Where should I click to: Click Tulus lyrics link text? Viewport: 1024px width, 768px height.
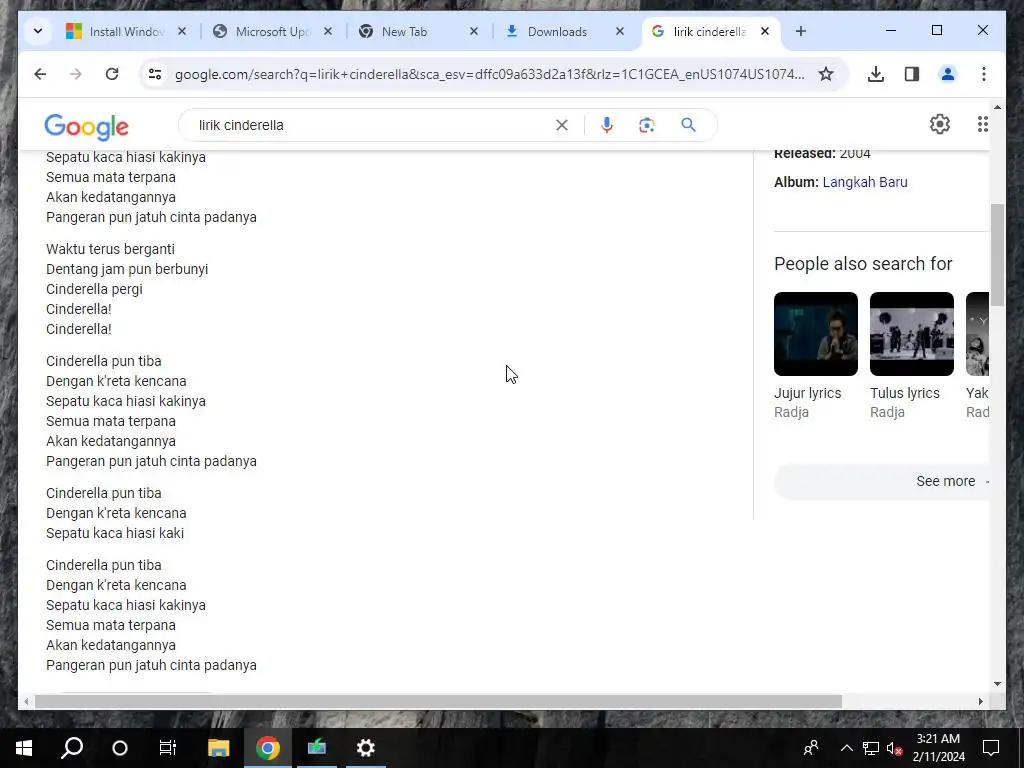pos(904,393)
